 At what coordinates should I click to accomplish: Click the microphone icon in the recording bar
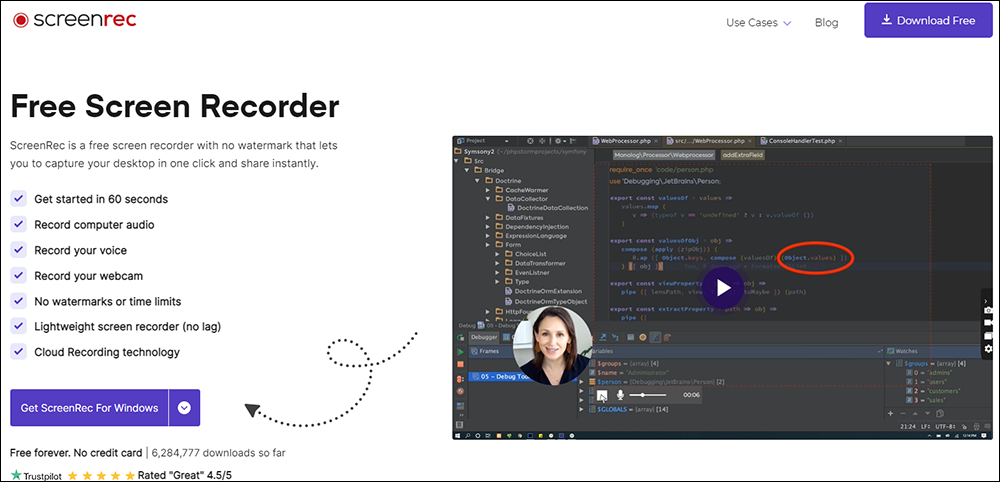click(619, 395)
